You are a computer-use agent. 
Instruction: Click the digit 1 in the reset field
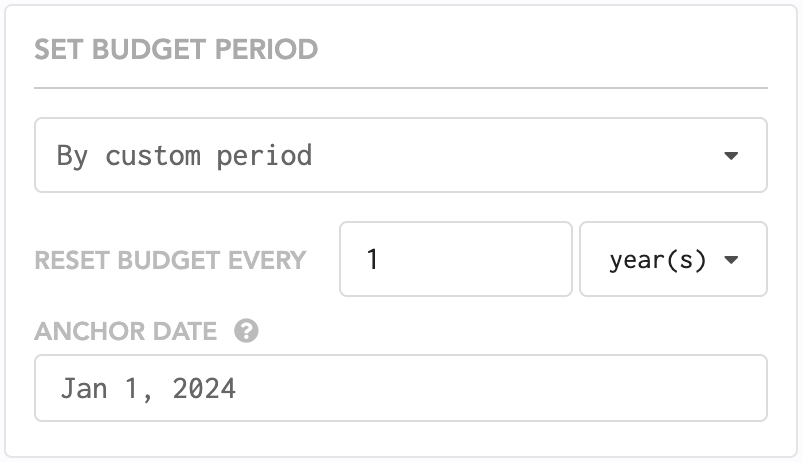click(372, 259)
